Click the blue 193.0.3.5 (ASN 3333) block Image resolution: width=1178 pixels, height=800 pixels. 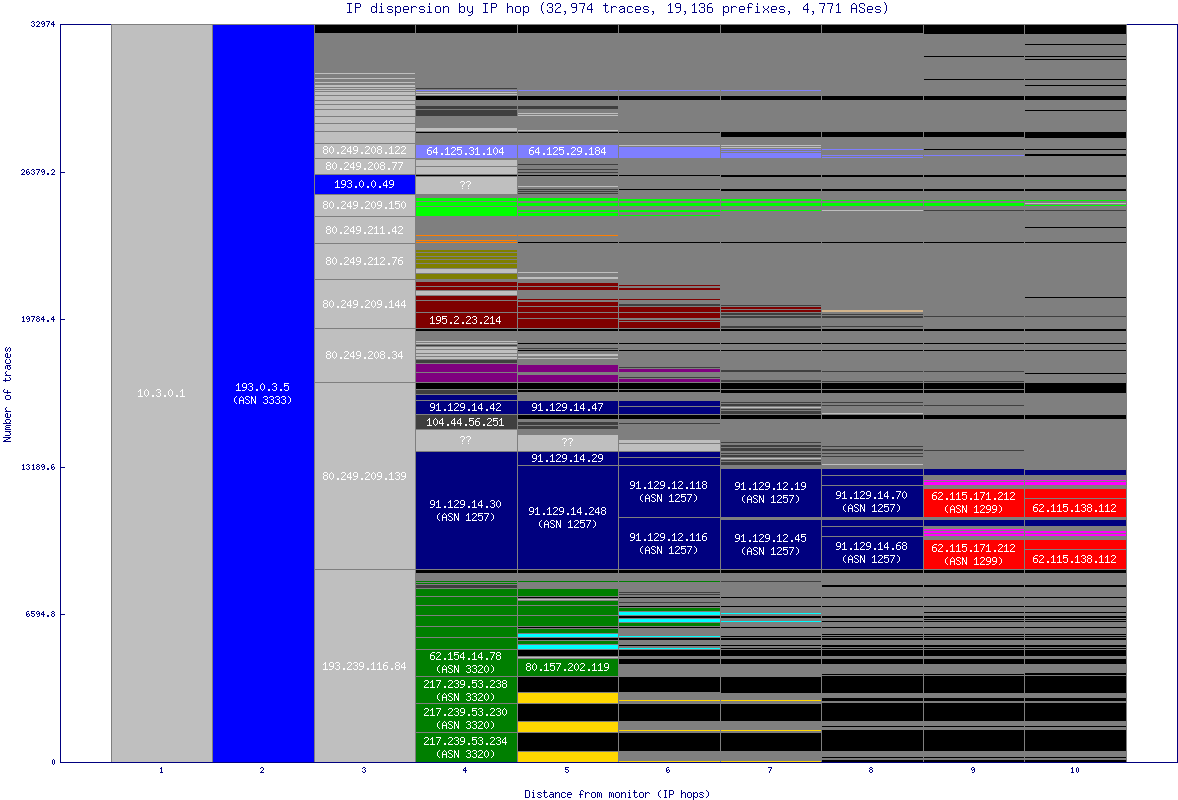[262, 393]
